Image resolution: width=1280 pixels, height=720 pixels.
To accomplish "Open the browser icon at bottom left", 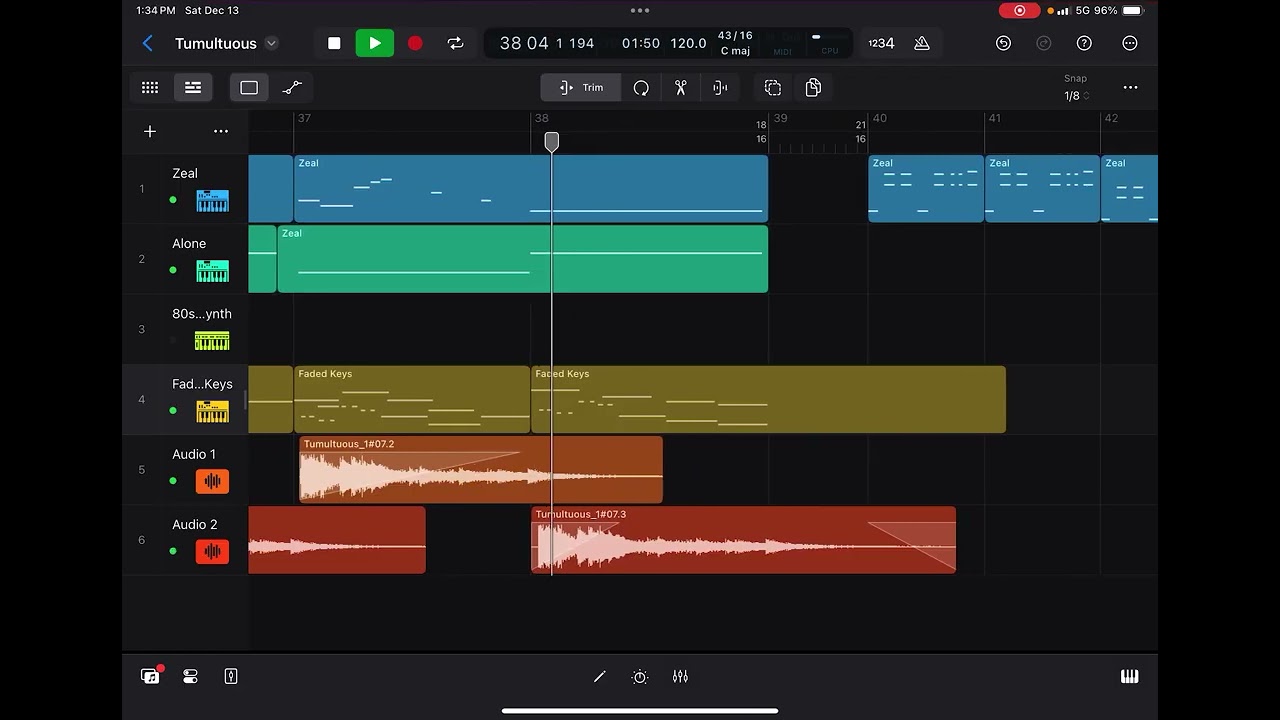I will point(151,676).
